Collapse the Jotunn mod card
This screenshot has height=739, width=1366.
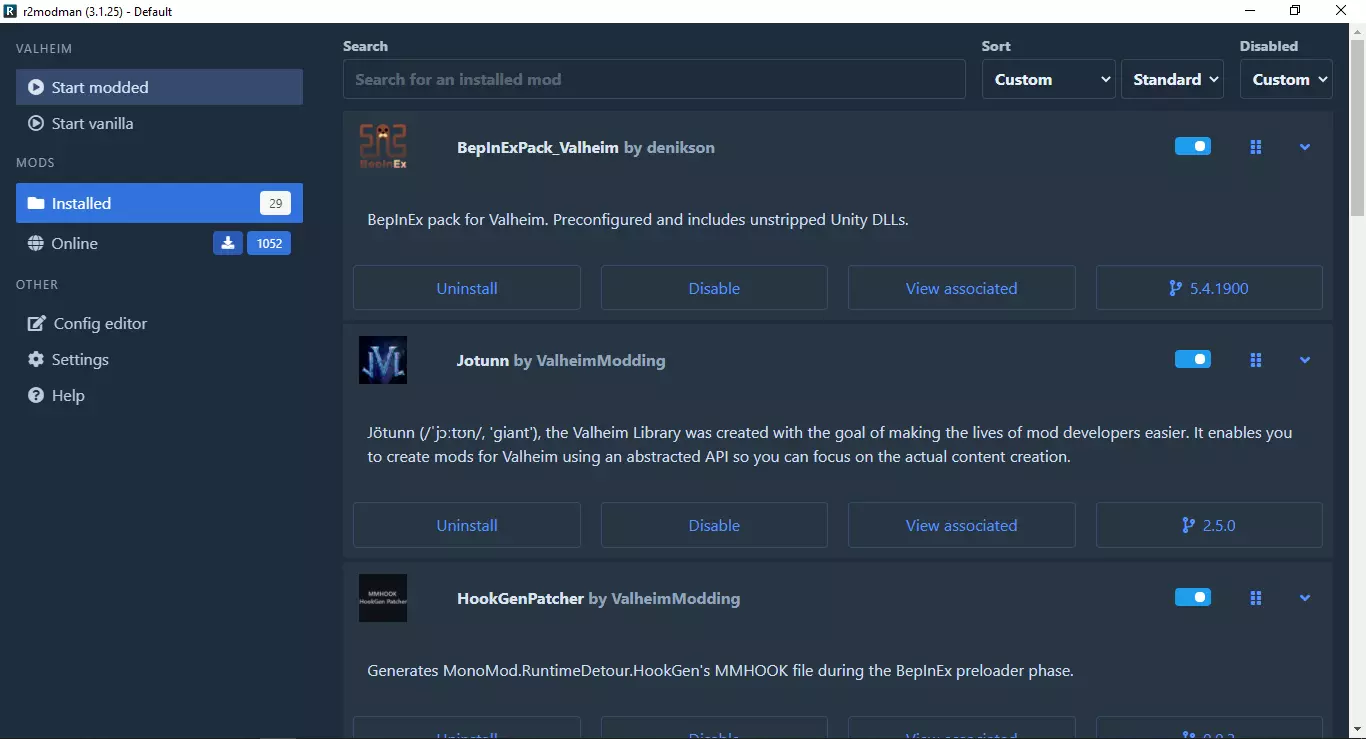pyautogui.click(x=1305, y=360)
